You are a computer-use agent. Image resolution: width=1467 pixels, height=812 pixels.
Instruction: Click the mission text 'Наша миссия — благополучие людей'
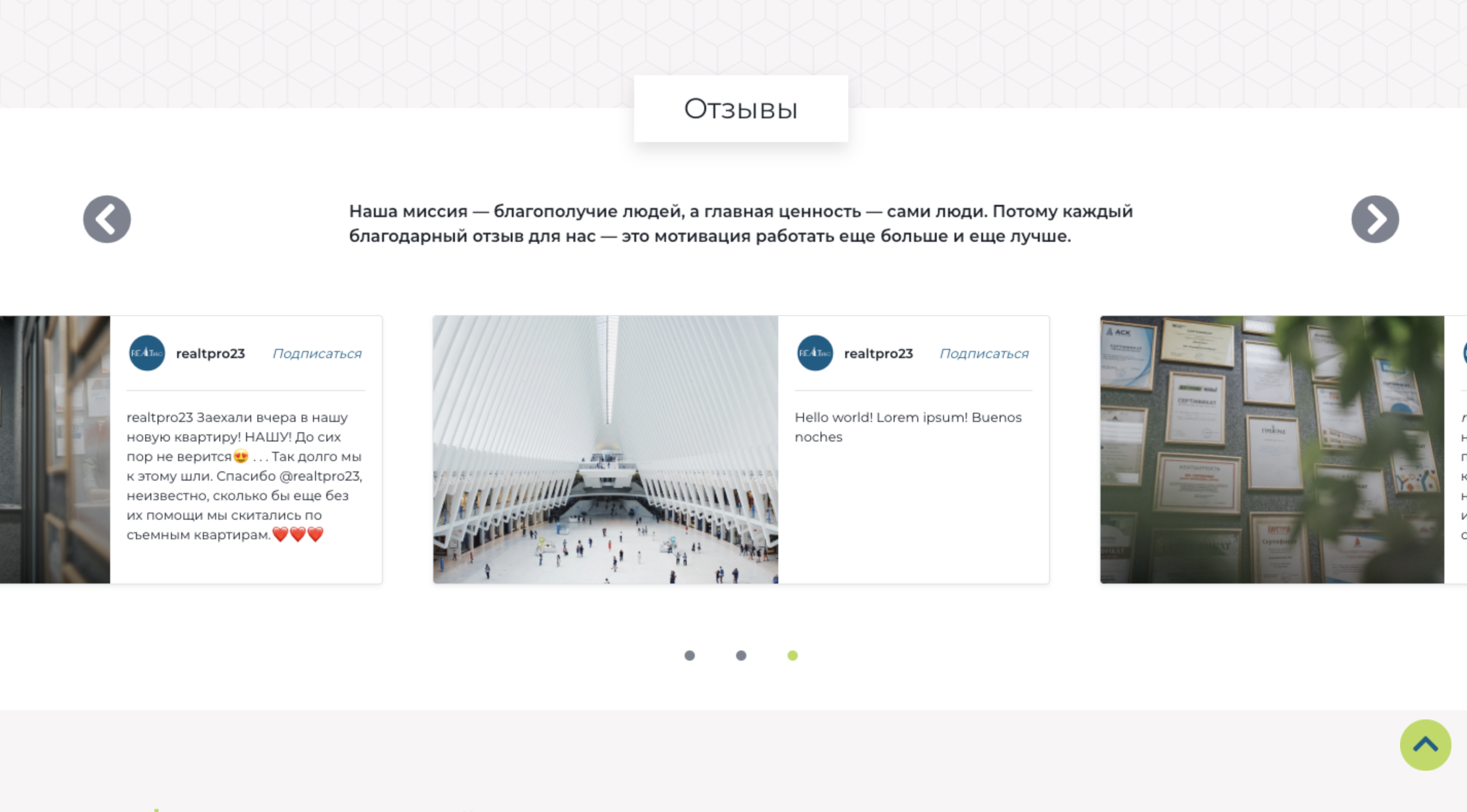coord(741,223)
